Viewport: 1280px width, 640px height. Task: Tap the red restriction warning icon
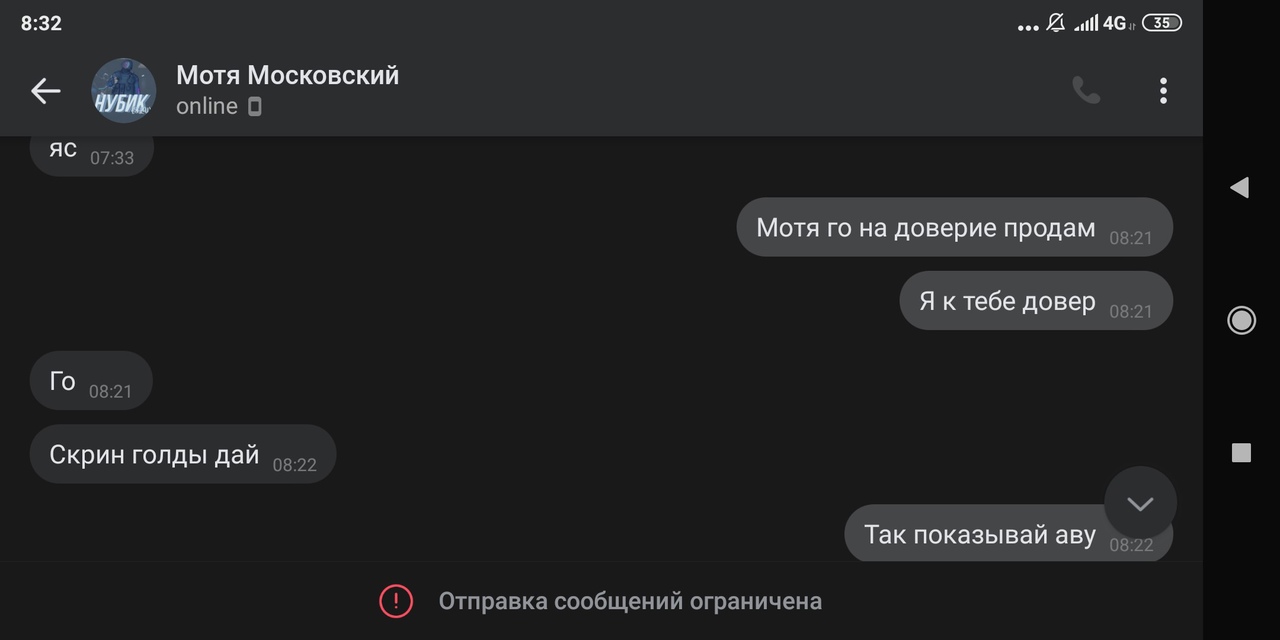click(x=396, y=601)
